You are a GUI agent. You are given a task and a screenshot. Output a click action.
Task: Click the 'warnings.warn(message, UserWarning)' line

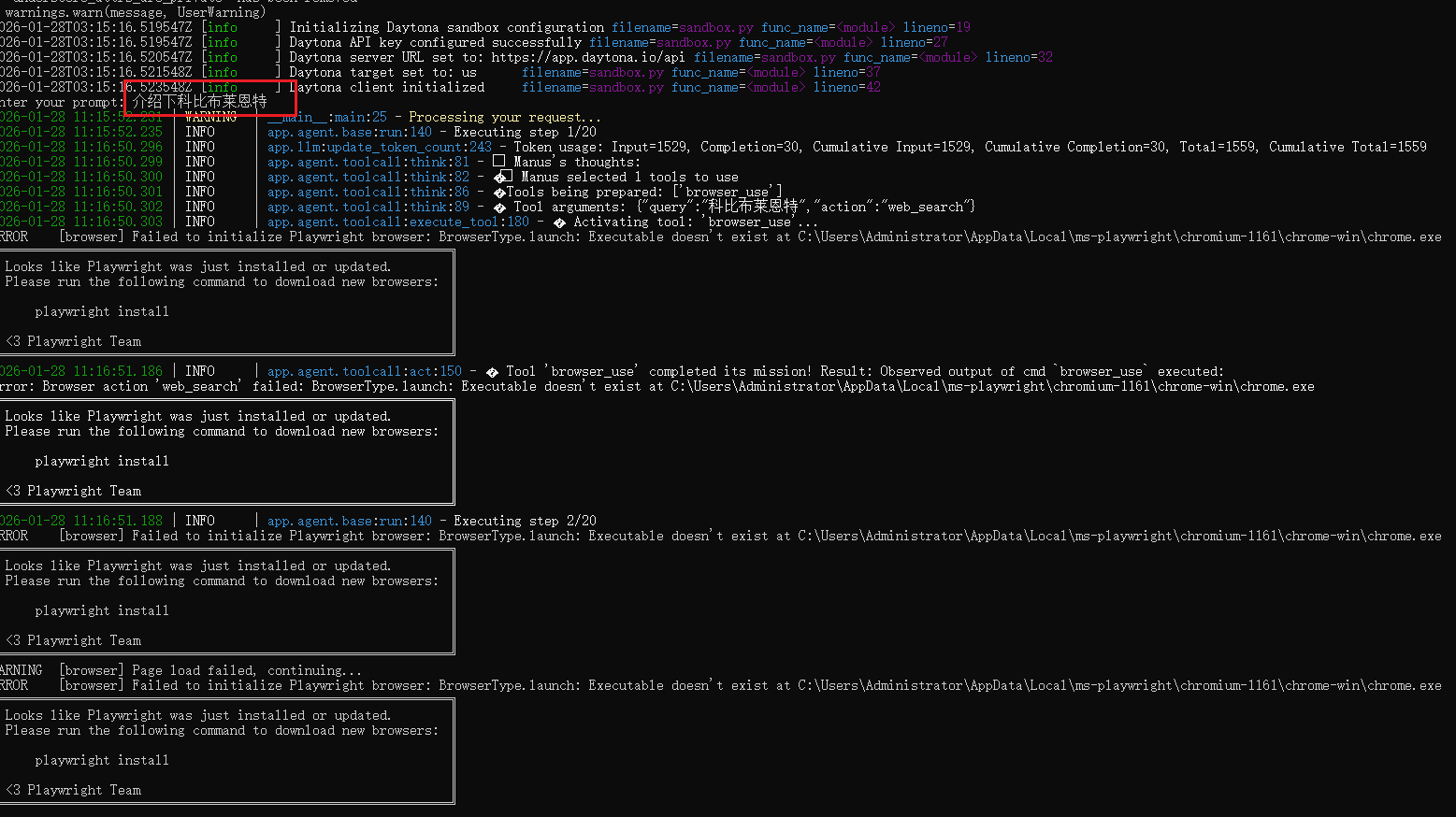pyautogui.click(x=135, y=12)
